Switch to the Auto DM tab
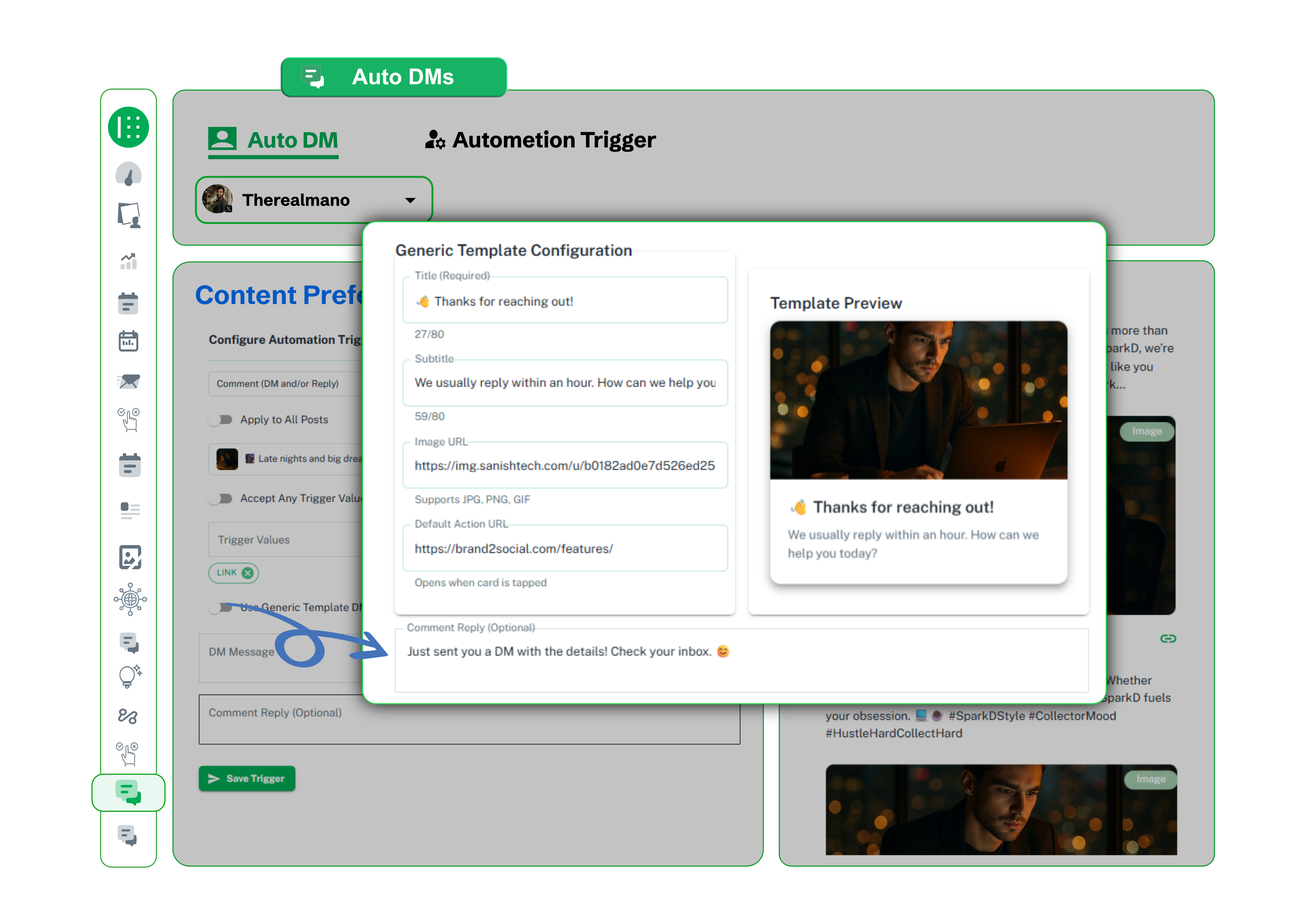This screenshot has height=924, width=1307. point(273,140)
